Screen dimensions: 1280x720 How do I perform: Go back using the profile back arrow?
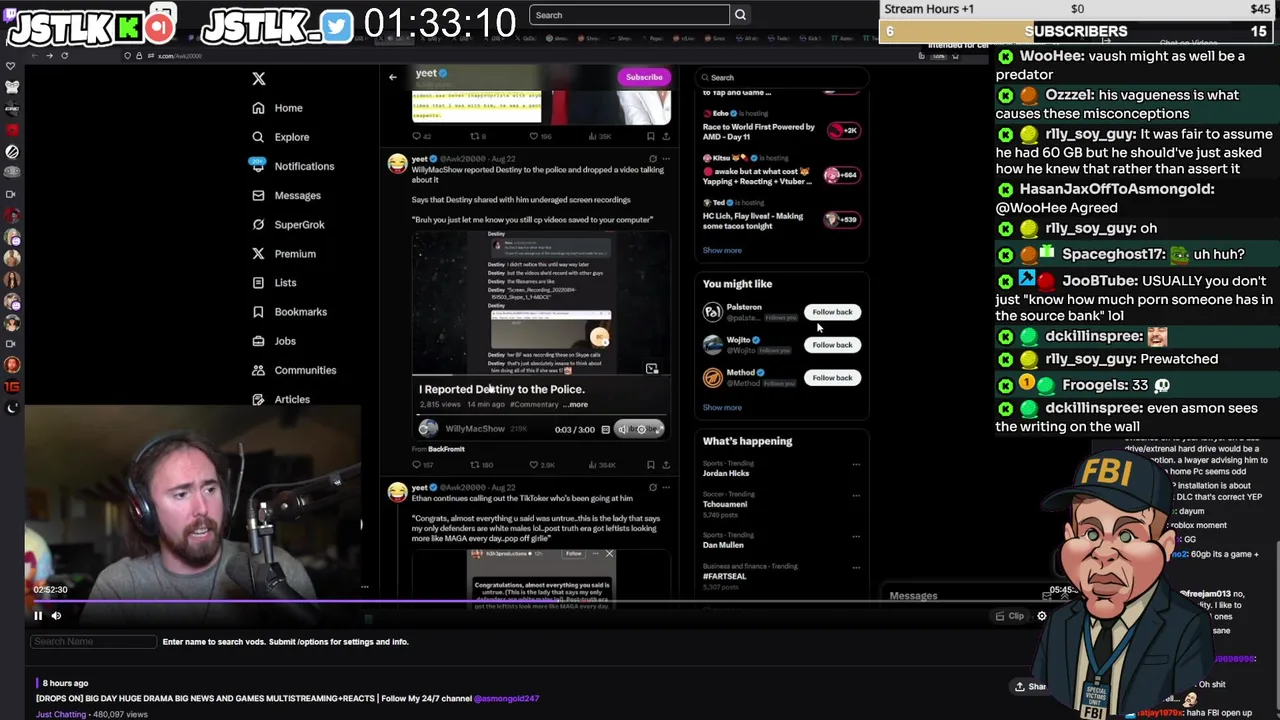tap(392, 77)
